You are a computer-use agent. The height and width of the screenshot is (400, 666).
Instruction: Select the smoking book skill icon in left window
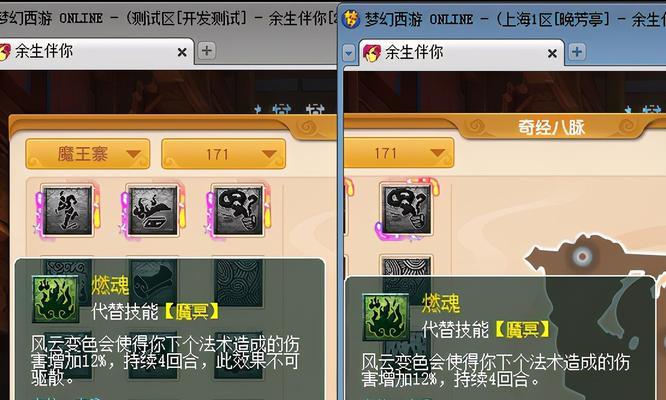click(153, 211)
